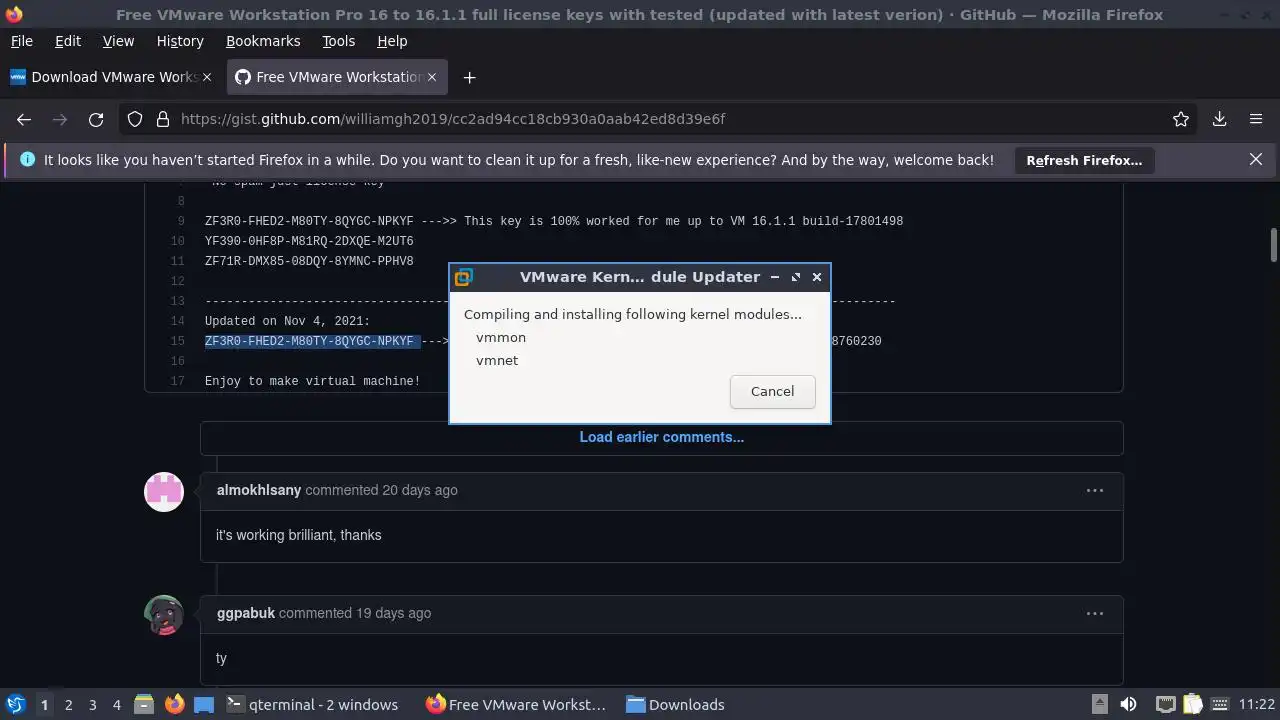Click the network status tray icon

click(1165, 704)
